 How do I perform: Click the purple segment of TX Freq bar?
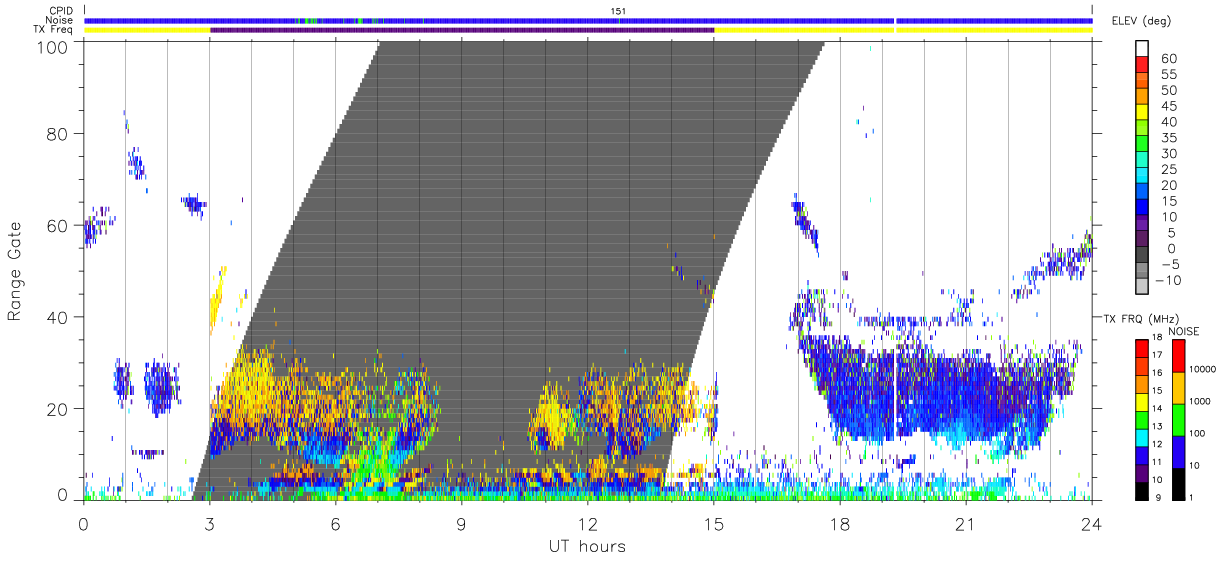[x=462, y=30]
